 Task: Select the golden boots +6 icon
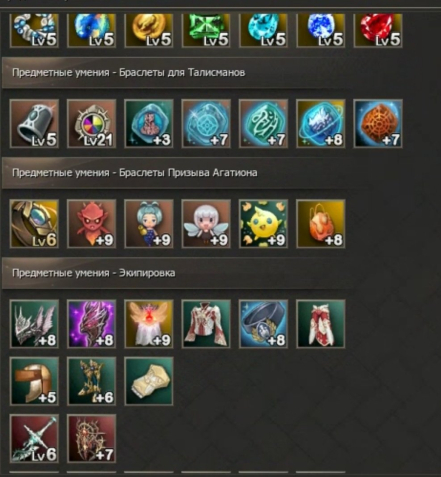pyautogui.click(x=92, y=381)
